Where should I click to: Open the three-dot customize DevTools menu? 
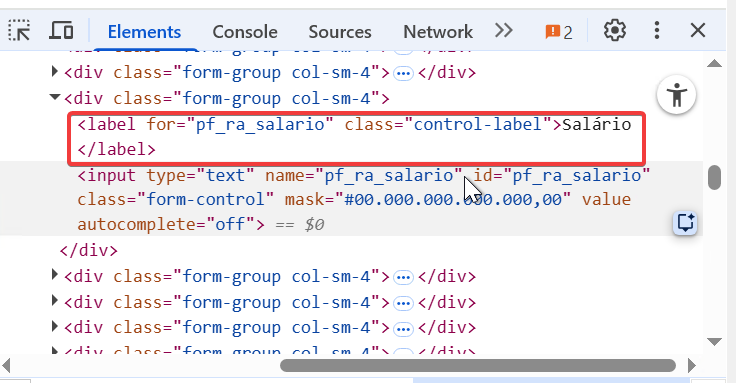pos(657,31)
